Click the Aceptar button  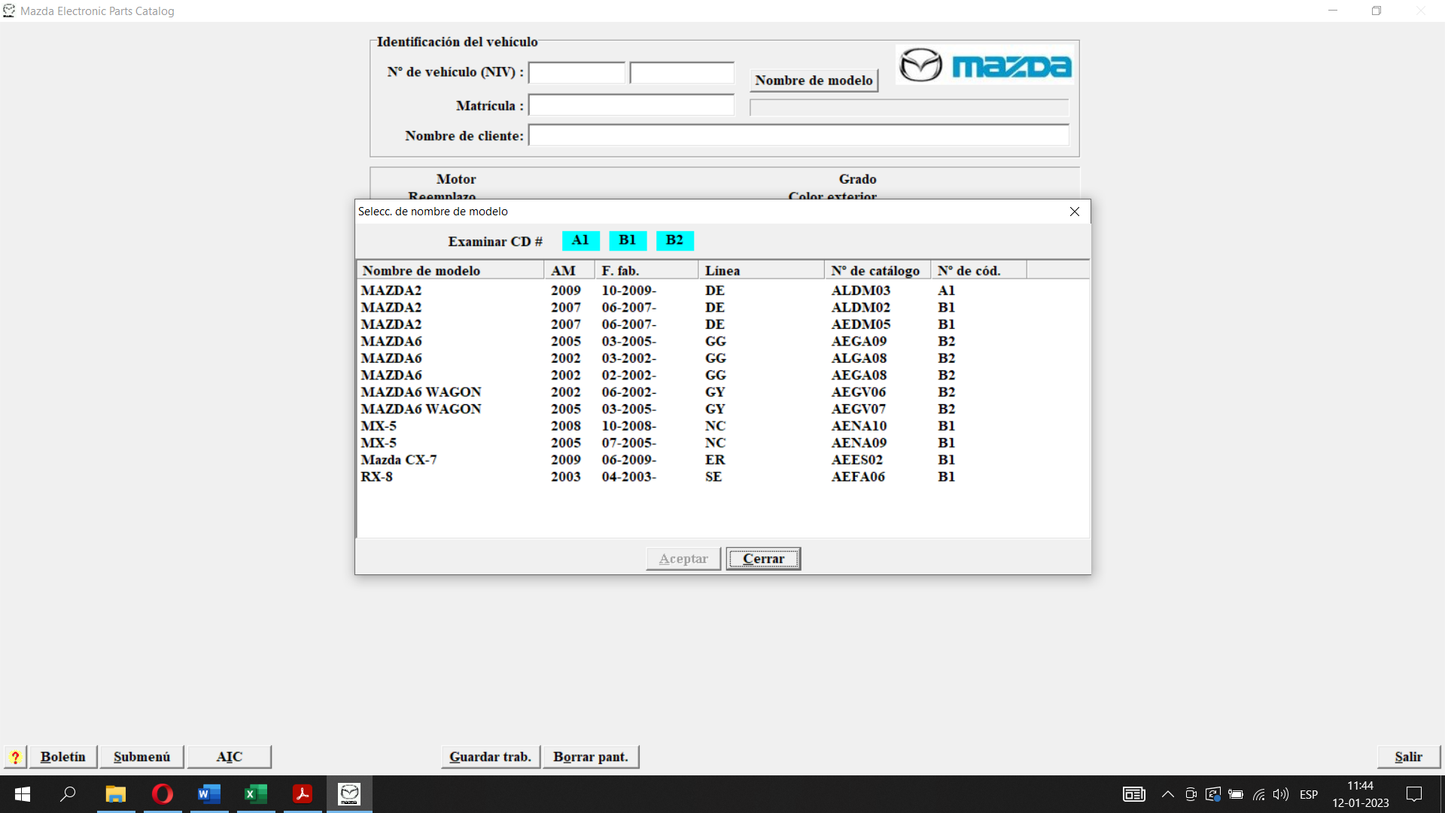pos(683,559)
